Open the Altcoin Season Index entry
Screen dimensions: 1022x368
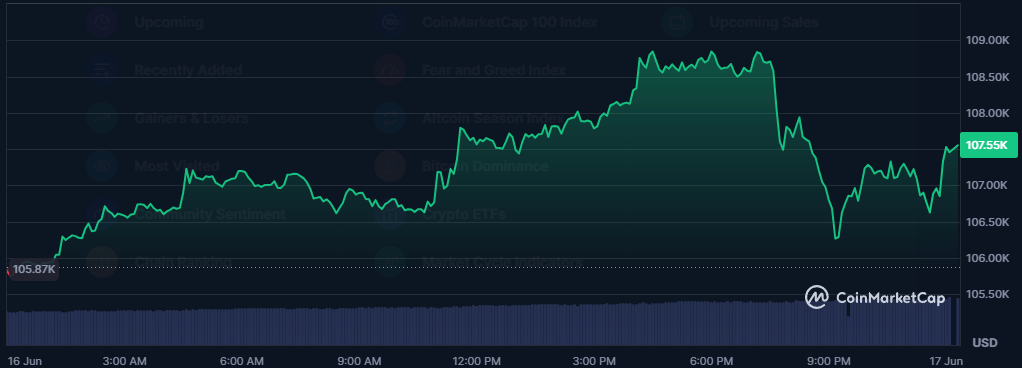pyautogui.click(x=493, y=119)
